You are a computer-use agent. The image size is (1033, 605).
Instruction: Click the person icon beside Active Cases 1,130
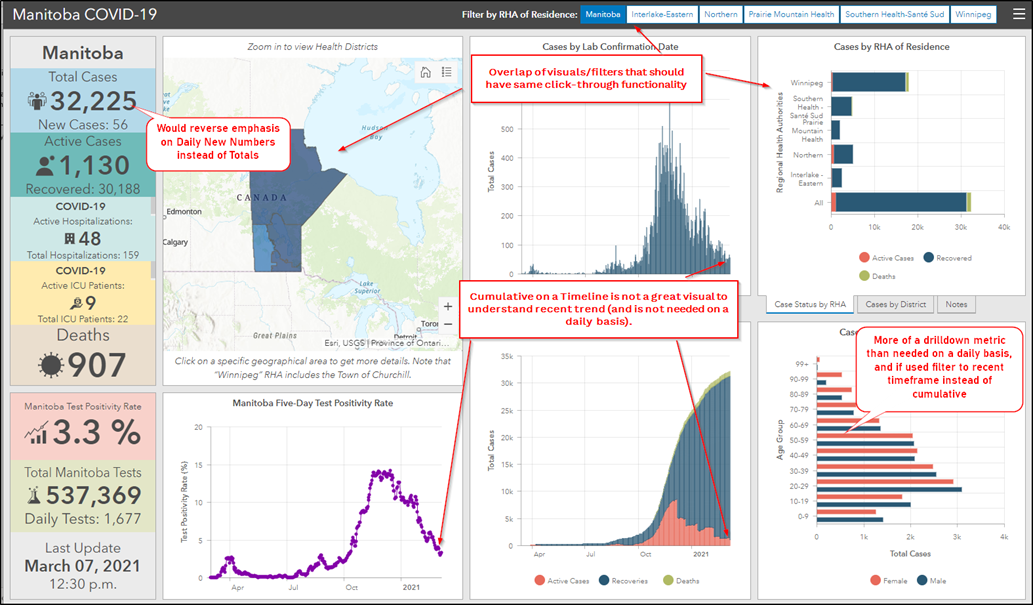[x=45, y=165]
